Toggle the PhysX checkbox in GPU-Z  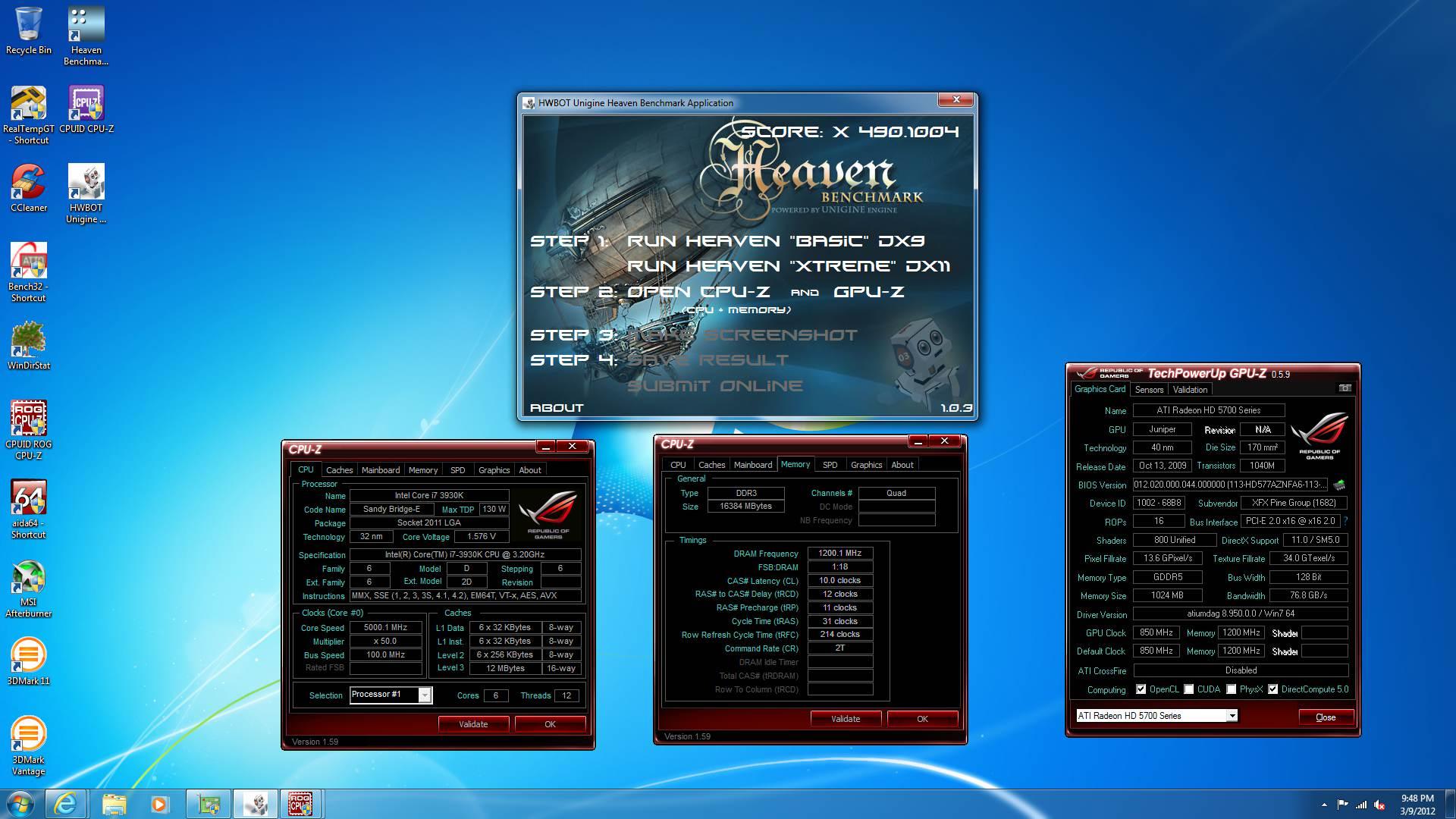tap(1232, 689)
